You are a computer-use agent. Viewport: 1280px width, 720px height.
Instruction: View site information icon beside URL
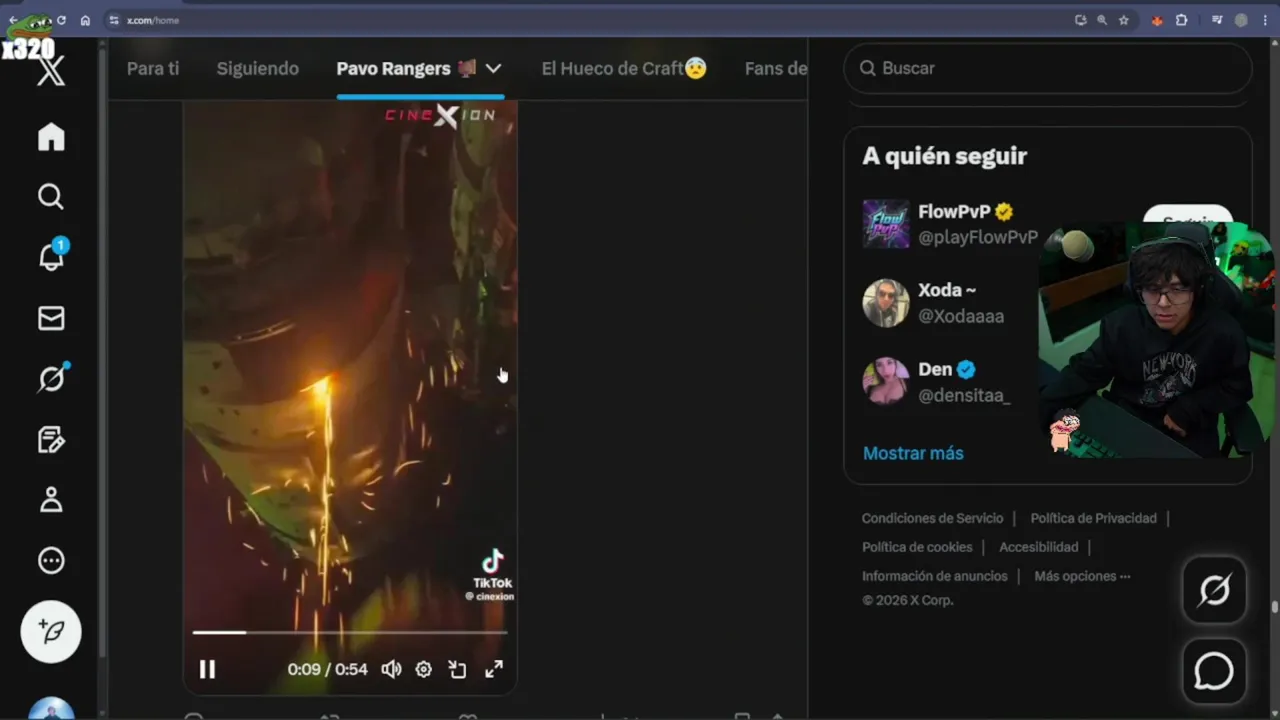tap(114, 20)
